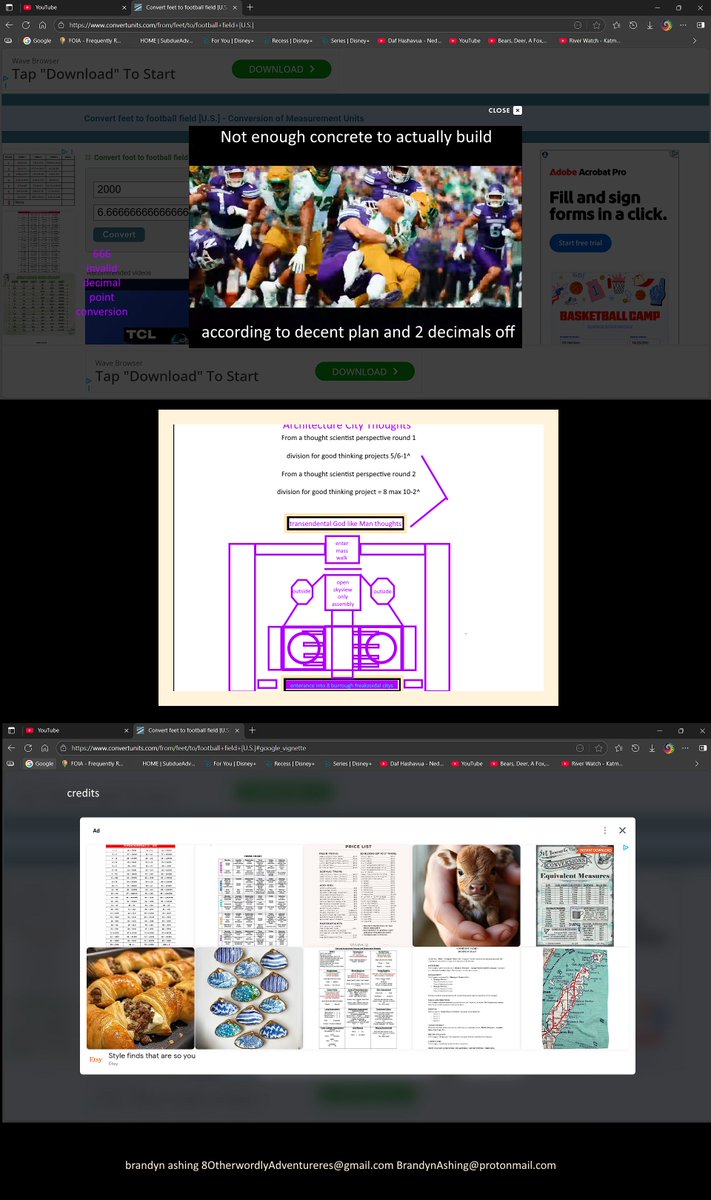The image size is (711, 1200).
Task: Expand bookmarks overflow chevron in top browser
Action: point(696,40)
